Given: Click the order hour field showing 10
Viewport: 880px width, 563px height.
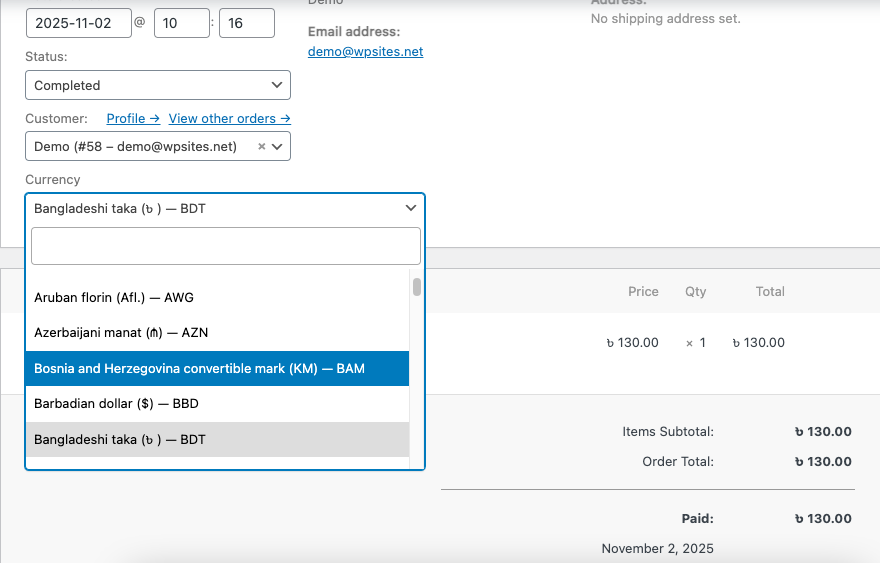Looking at the screenshot, I should [181, 22].
